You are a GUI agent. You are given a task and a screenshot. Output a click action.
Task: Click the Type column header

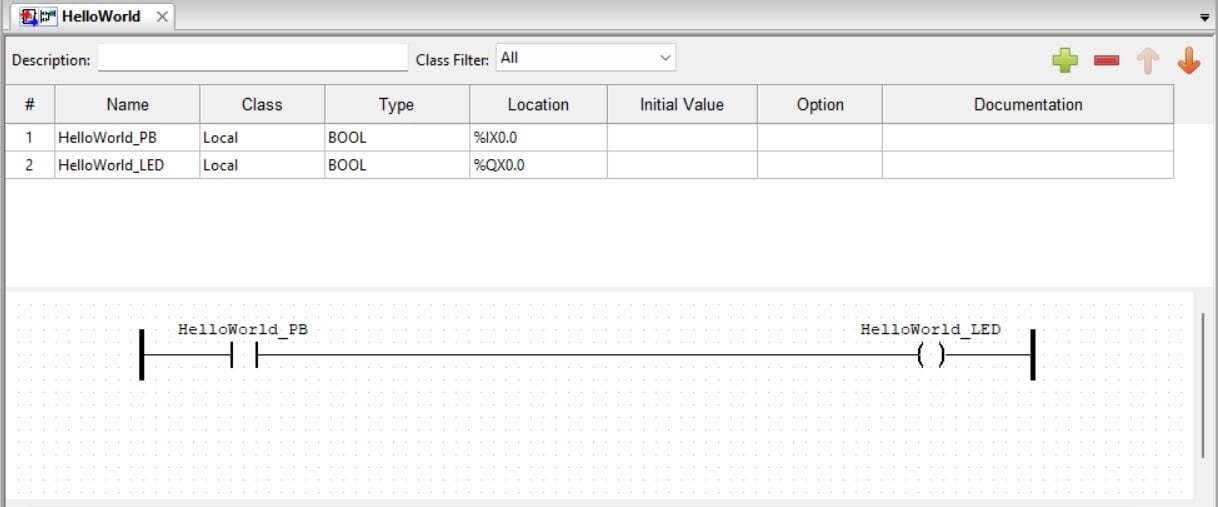[397, 104]
